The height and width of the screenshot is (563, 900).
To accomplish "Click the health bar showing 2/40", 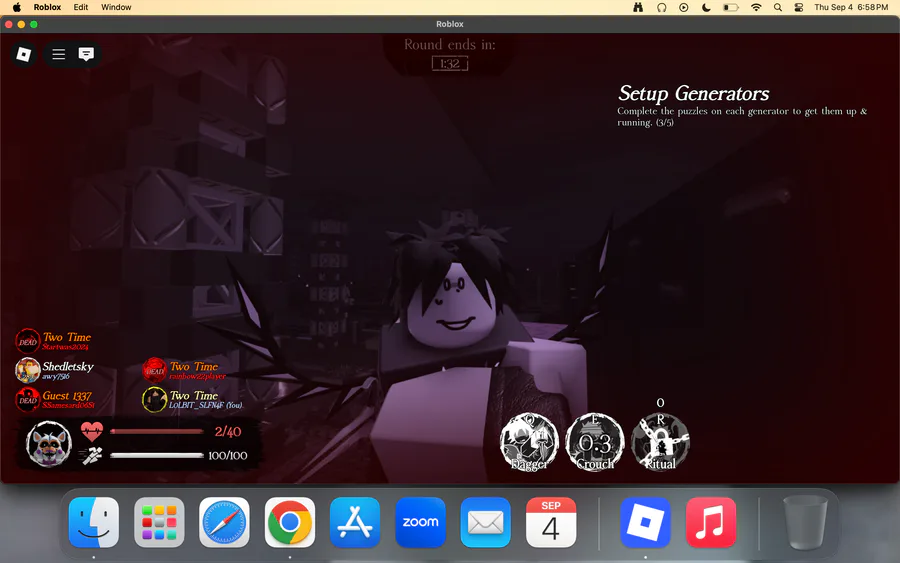I will pos(157,432).
